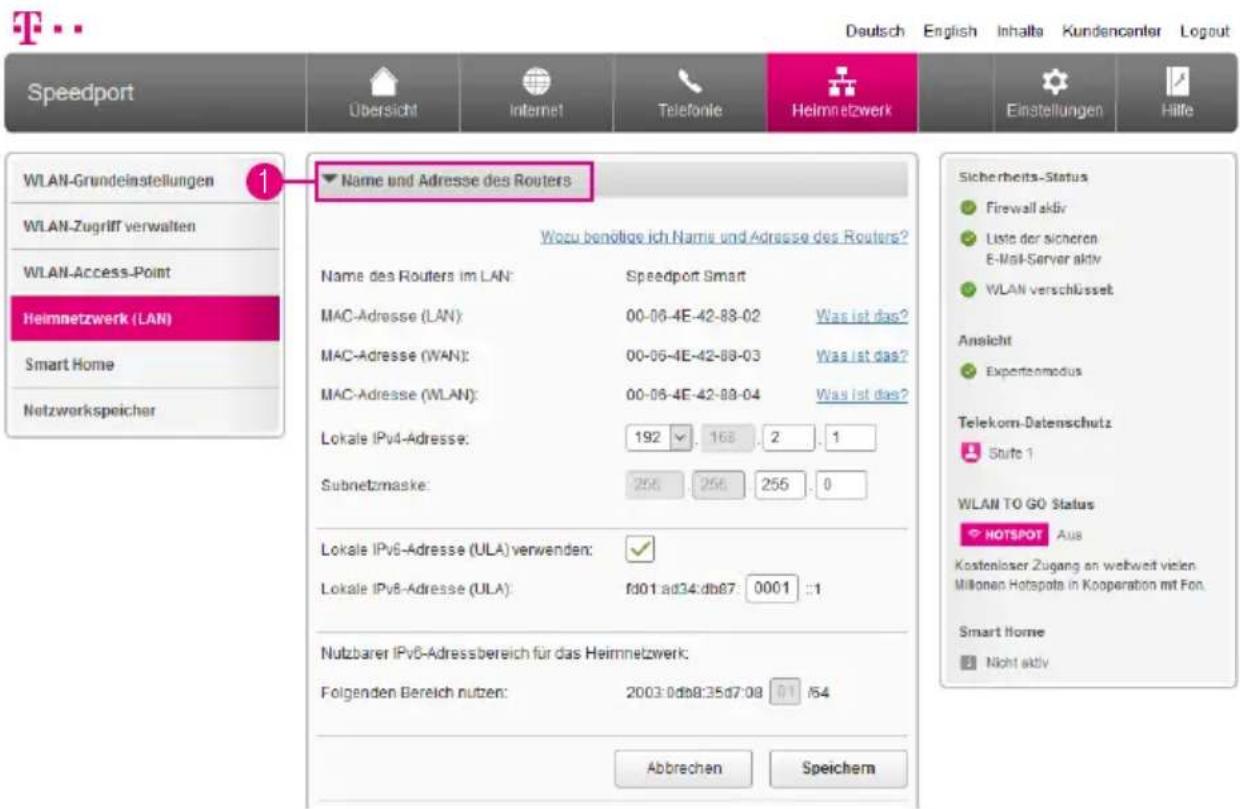Open the Übersicht home tab
This screenshot has height=809, width=1240.
[x=385, y=93]
